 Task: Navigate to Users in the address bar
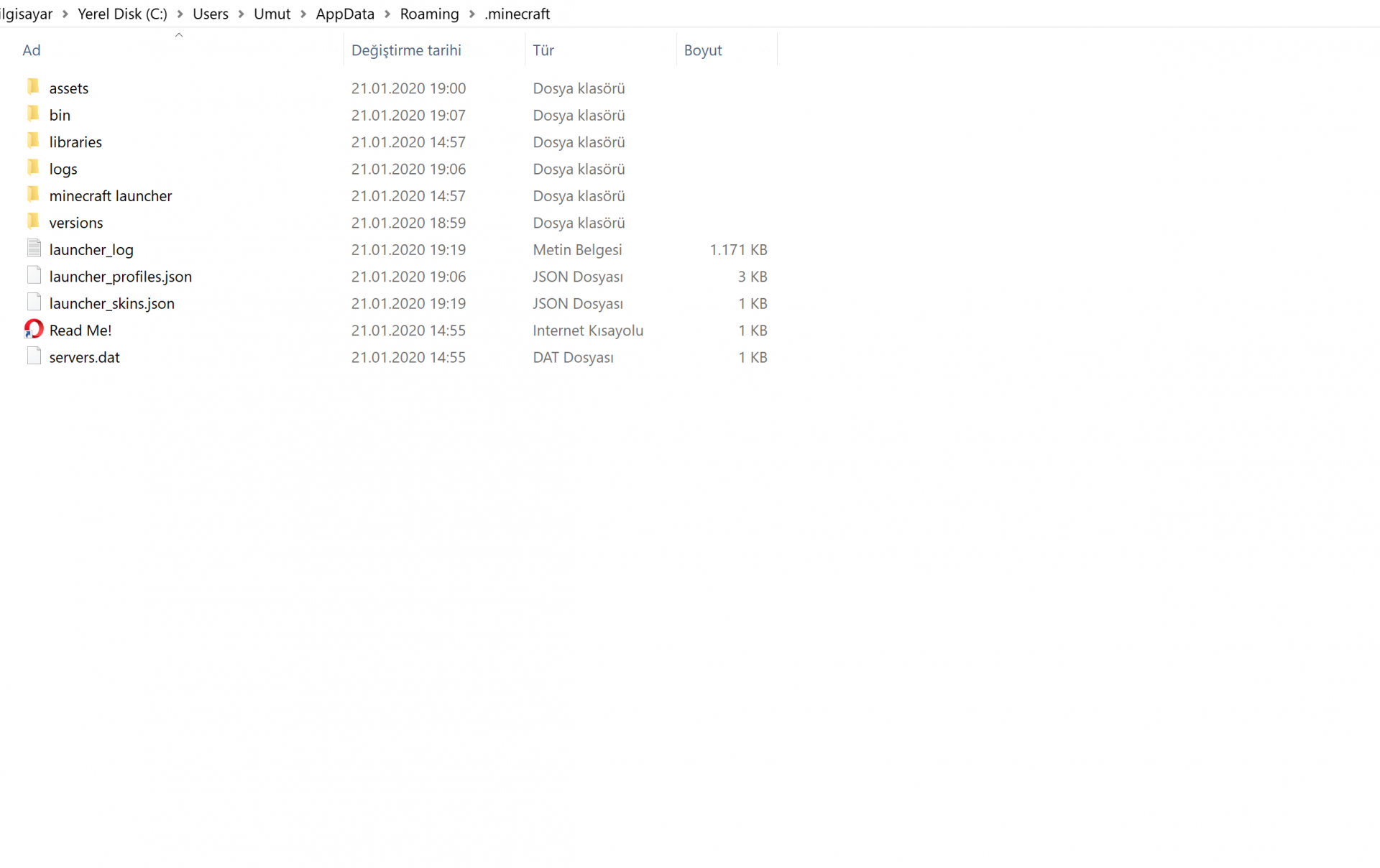click(x=211, y=14)
